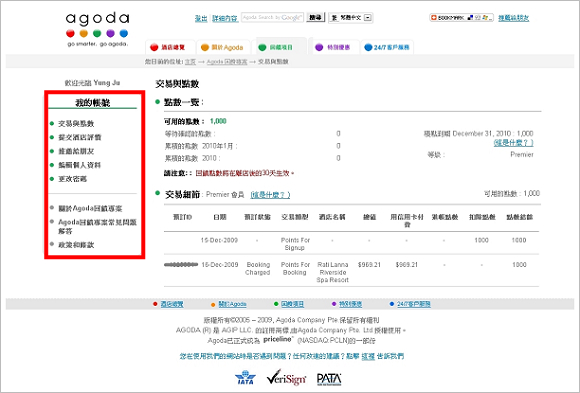Select the date in Points For Signup row
580x393 pixels.
pyautogui.click(x=219, y=240)
